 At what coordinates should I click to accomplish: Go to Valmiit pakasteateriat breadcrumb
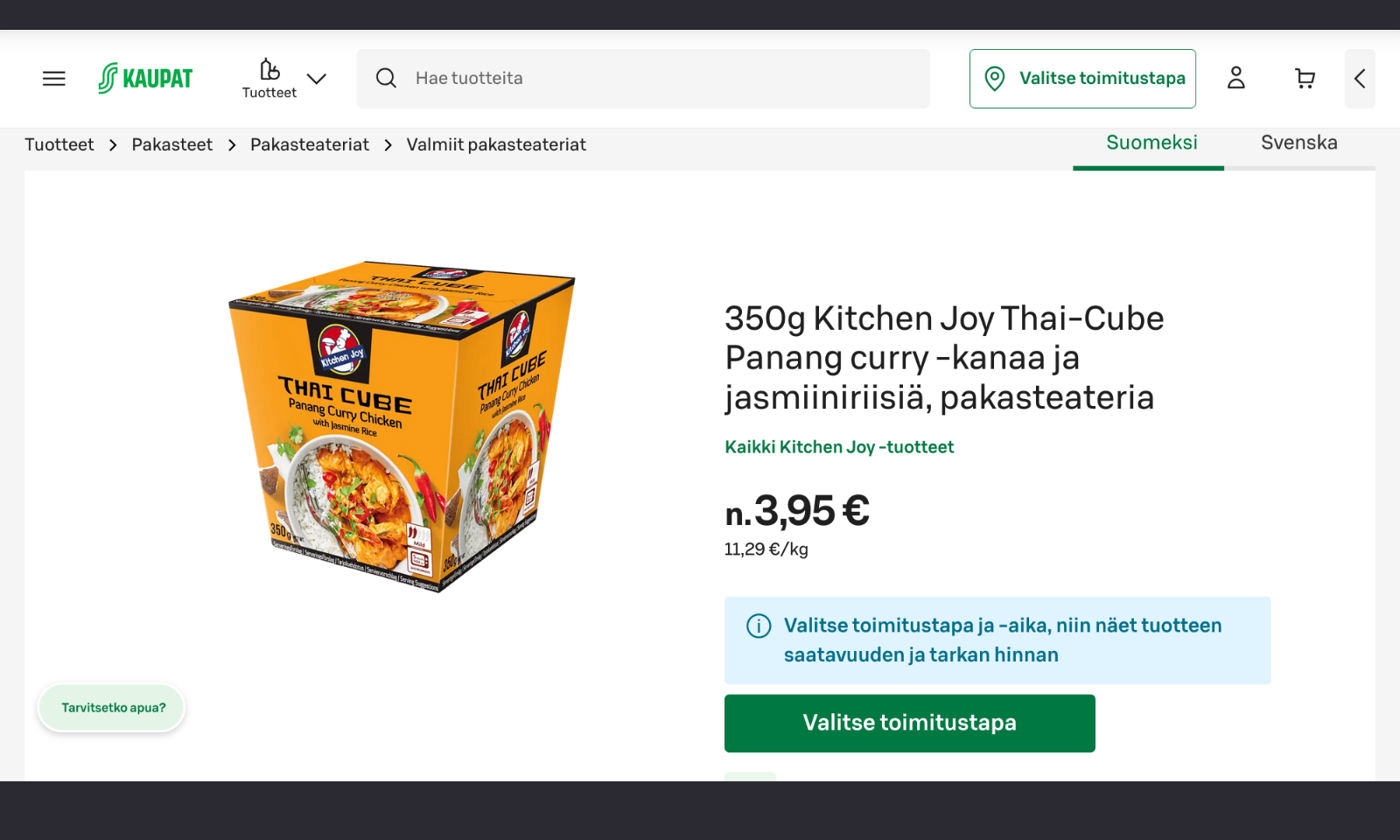pyautogui.click(x=496, y=145)
